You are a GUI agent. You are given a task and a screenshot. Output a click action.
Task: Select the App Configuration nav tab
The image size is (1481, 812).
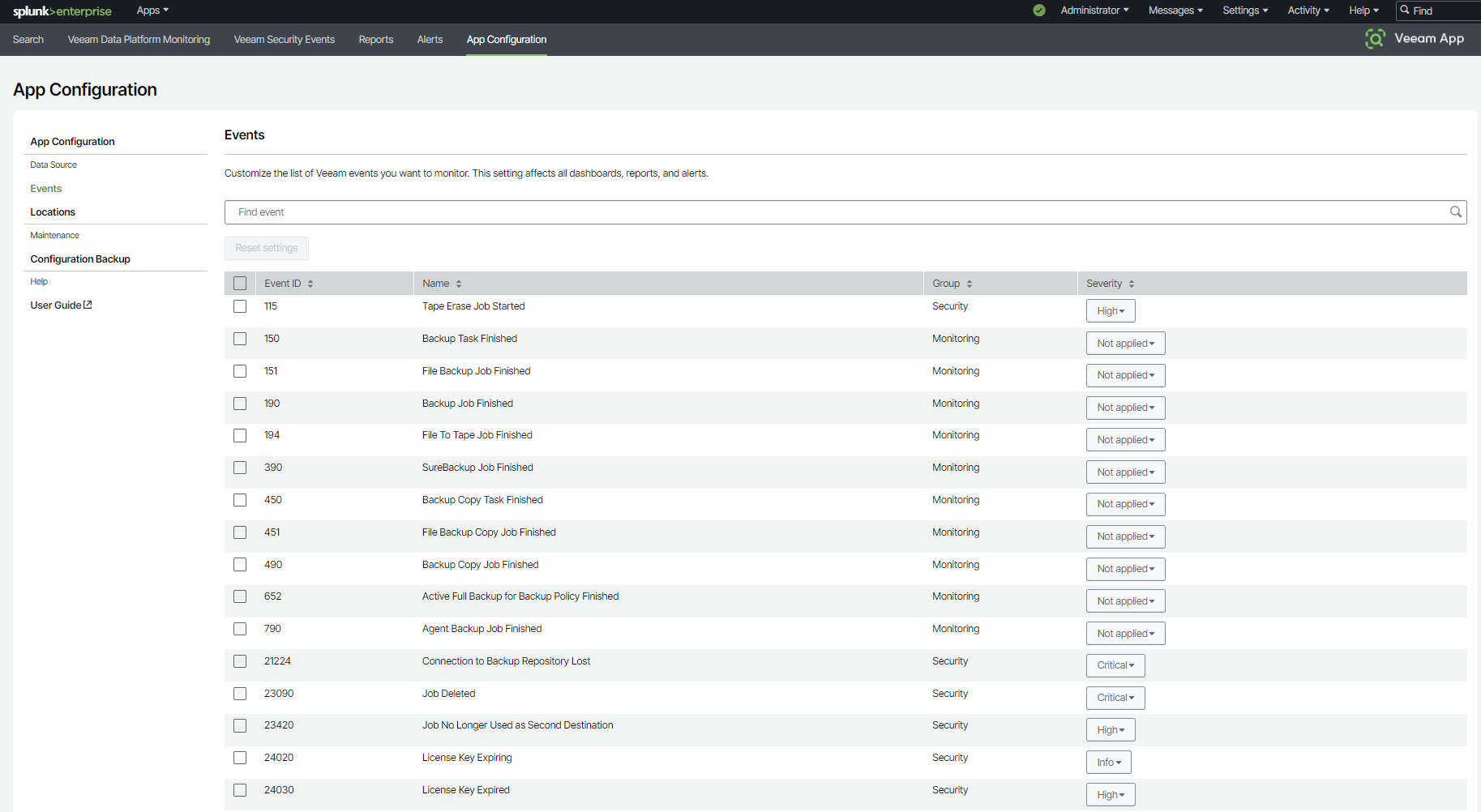click(x=507, y=40)
